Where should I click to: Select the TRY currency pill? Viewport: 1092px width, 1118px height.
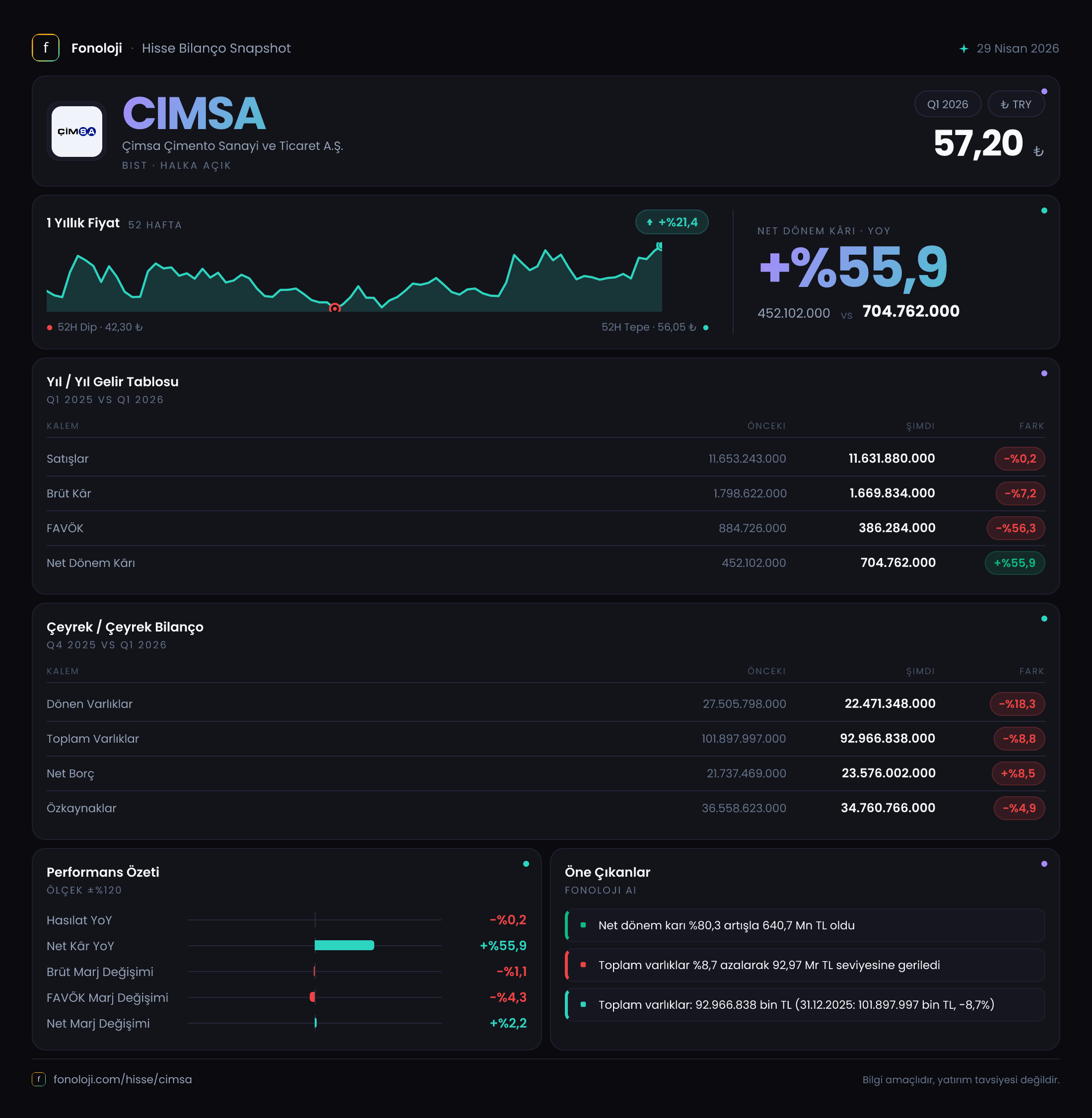(1016, 104)
